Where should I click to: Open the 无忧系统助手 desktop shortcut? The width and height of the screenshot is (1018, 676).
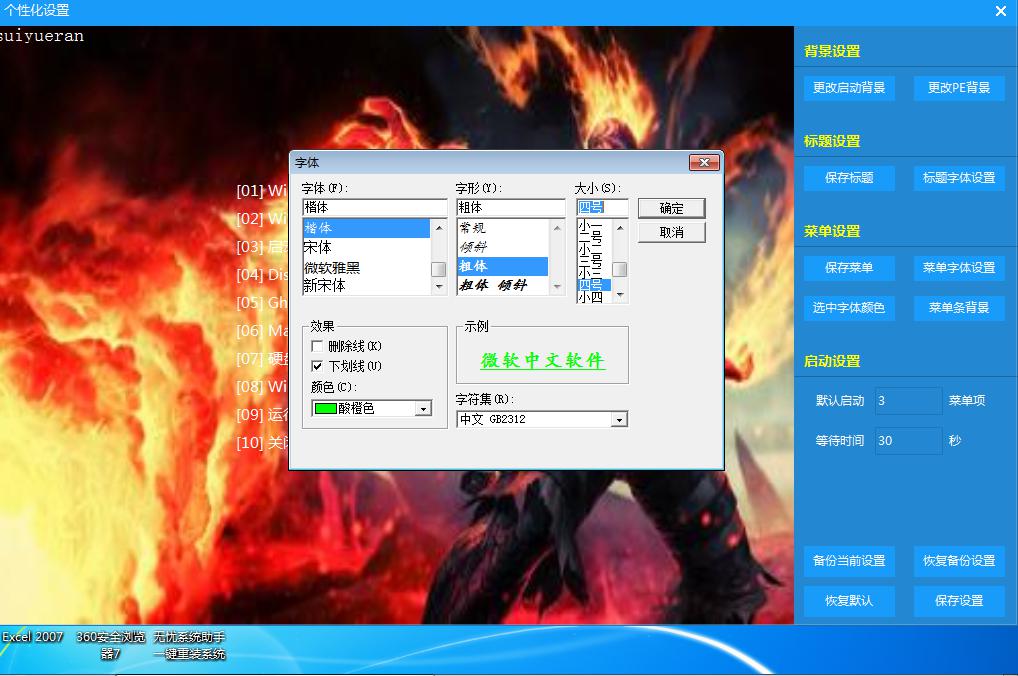click(x=189, y=645)
